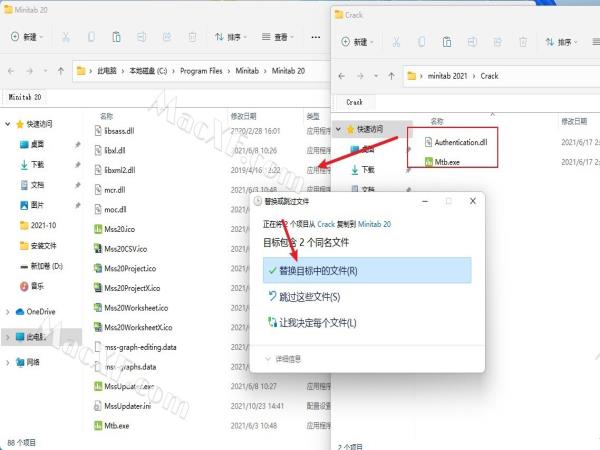Select libxl.dll file
This screenshot has width=600, height=450.
[x=114, y=150]
